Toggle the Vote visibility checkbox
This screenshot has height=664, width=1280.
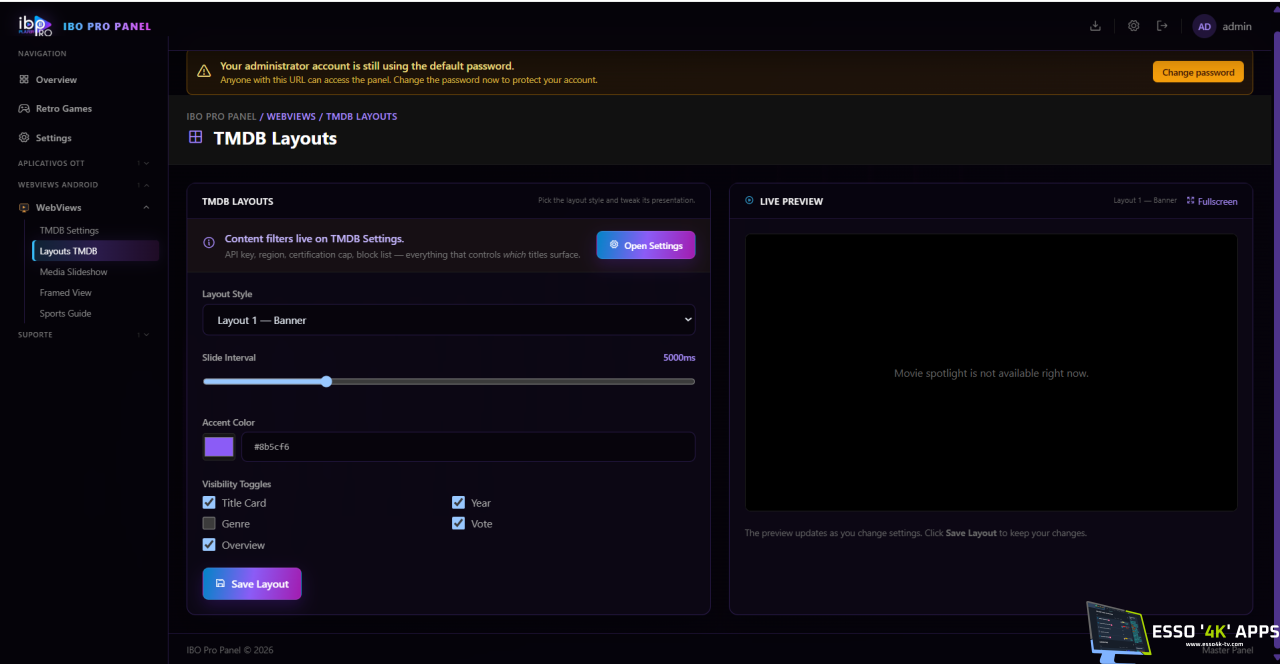coord(458,524)
